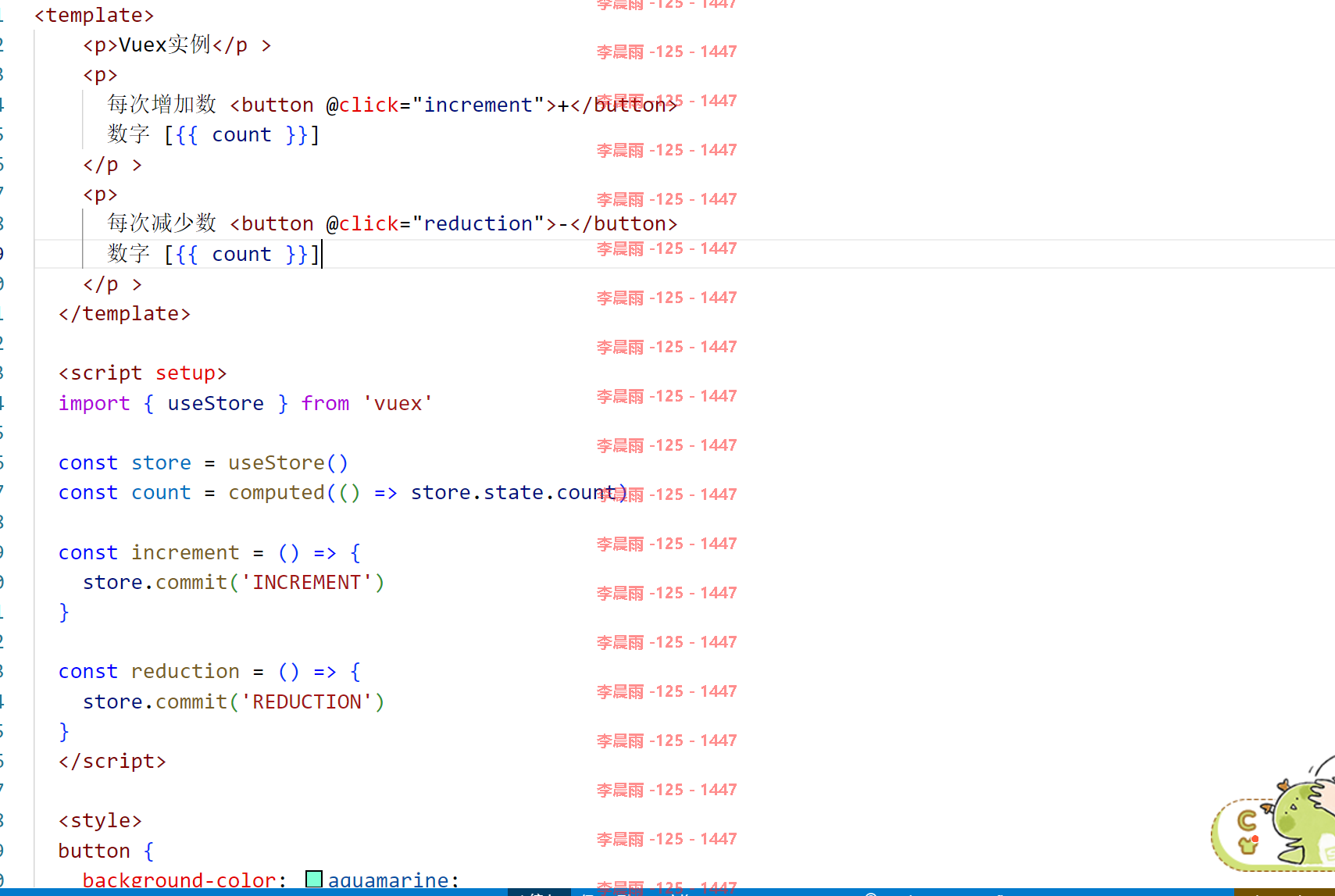Click the 'aquamarine' value text
This screenshot has height=896, width=1335.
(x=388, y=880)
